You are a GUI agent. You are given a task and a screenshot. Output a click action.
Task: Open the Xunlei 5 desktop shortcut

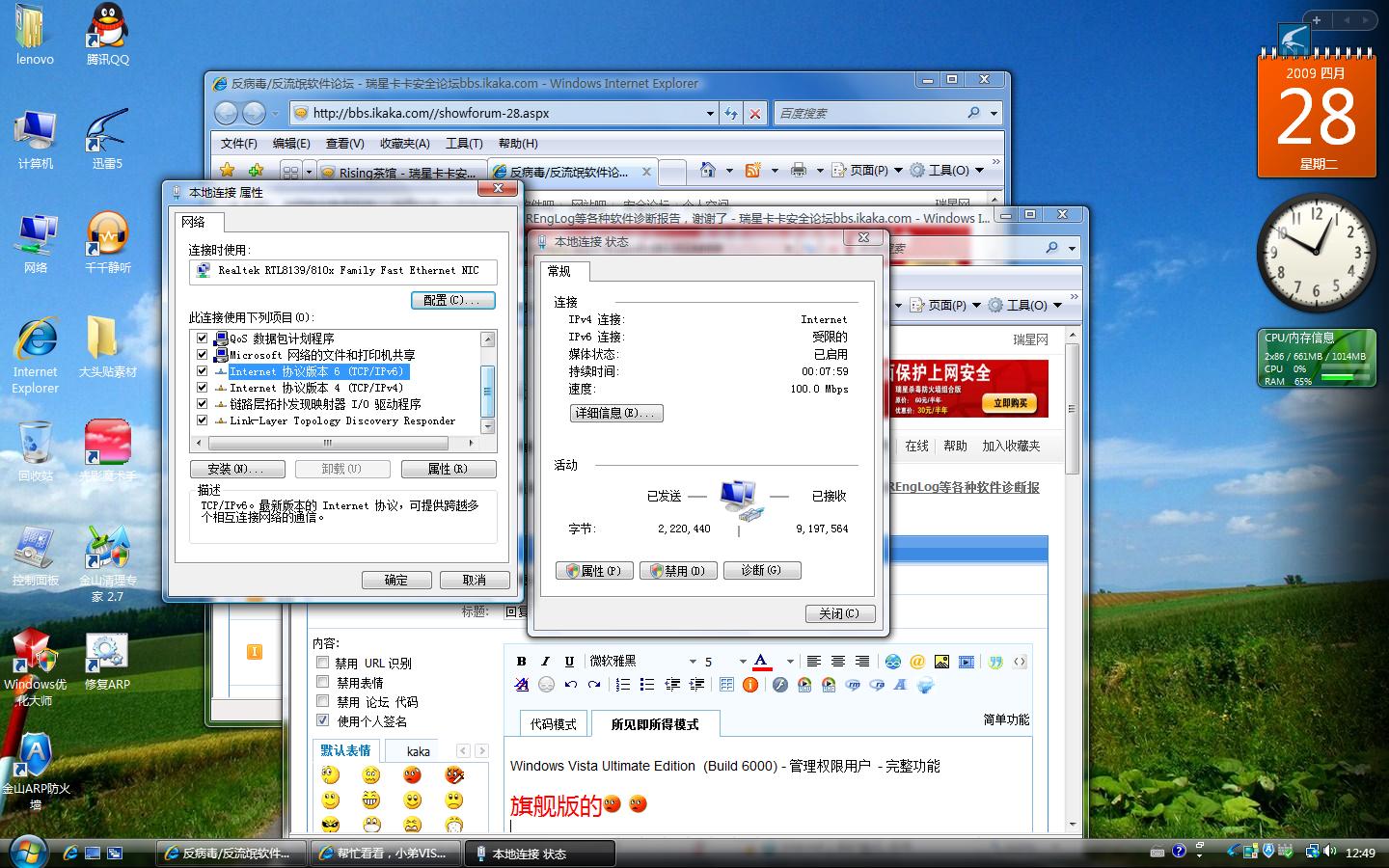107,138
